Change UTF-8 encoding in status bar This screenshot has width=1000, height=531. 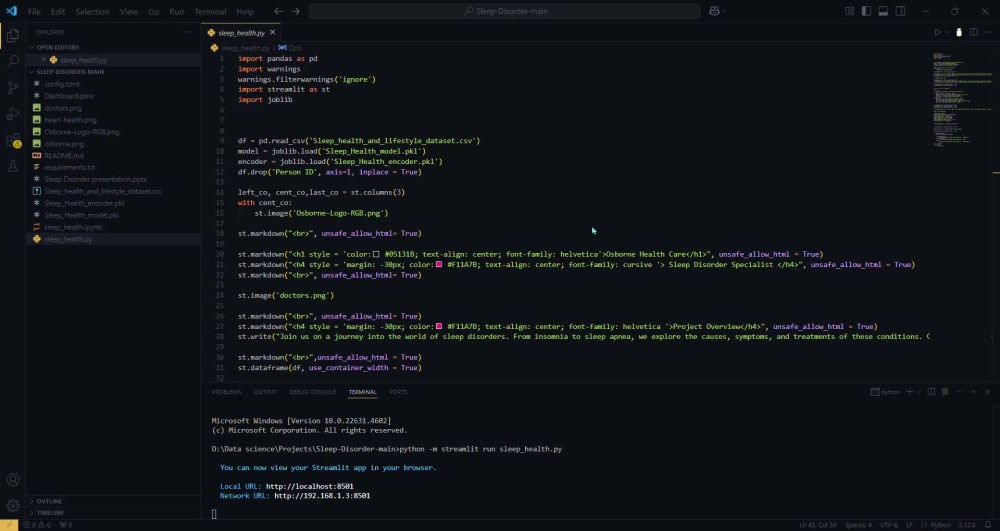click(x=888, y=525)
